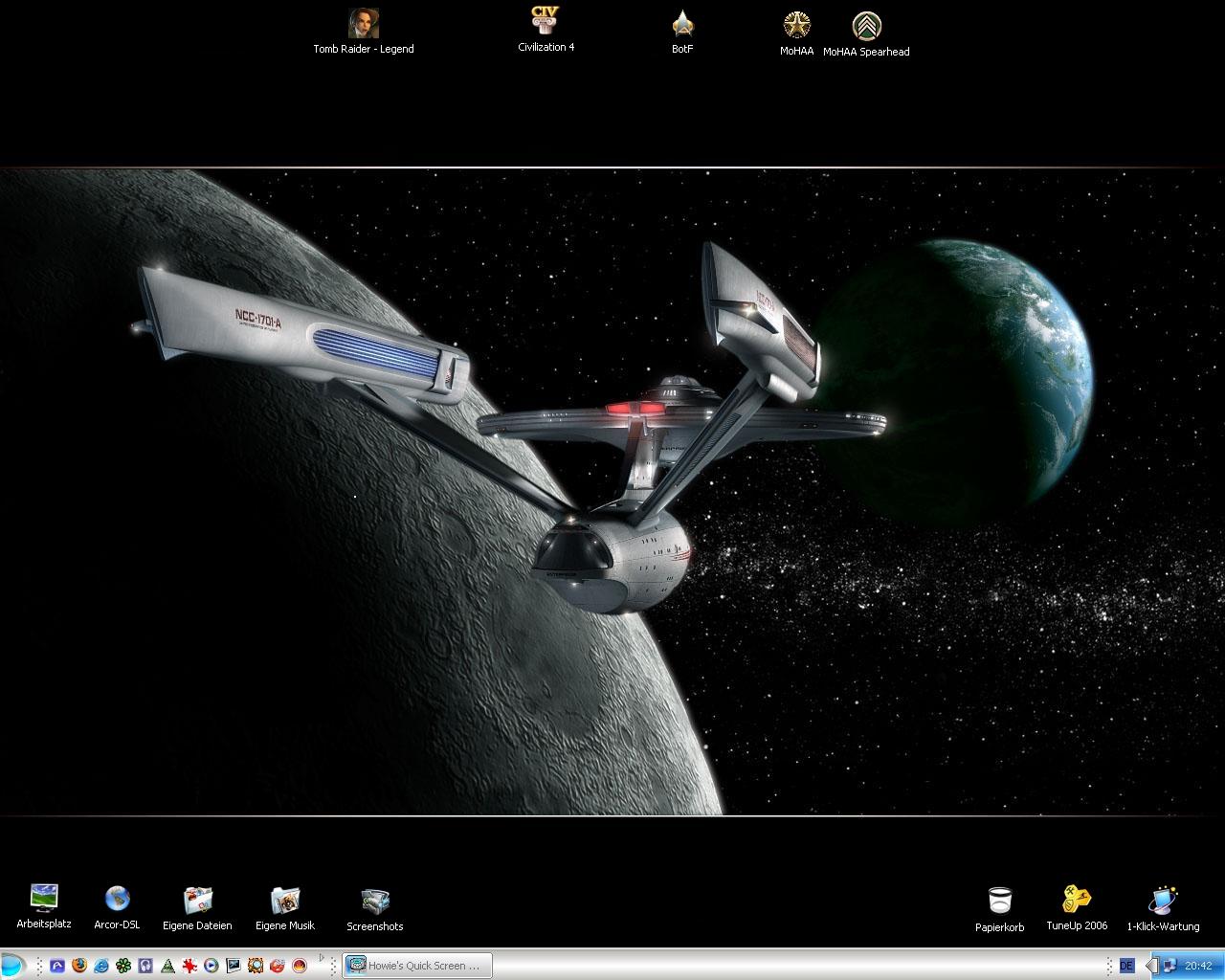Open Tomb Raider - Legend desktop shortcut
Viewport: 1225px width, 980px height.
(364, 31)
